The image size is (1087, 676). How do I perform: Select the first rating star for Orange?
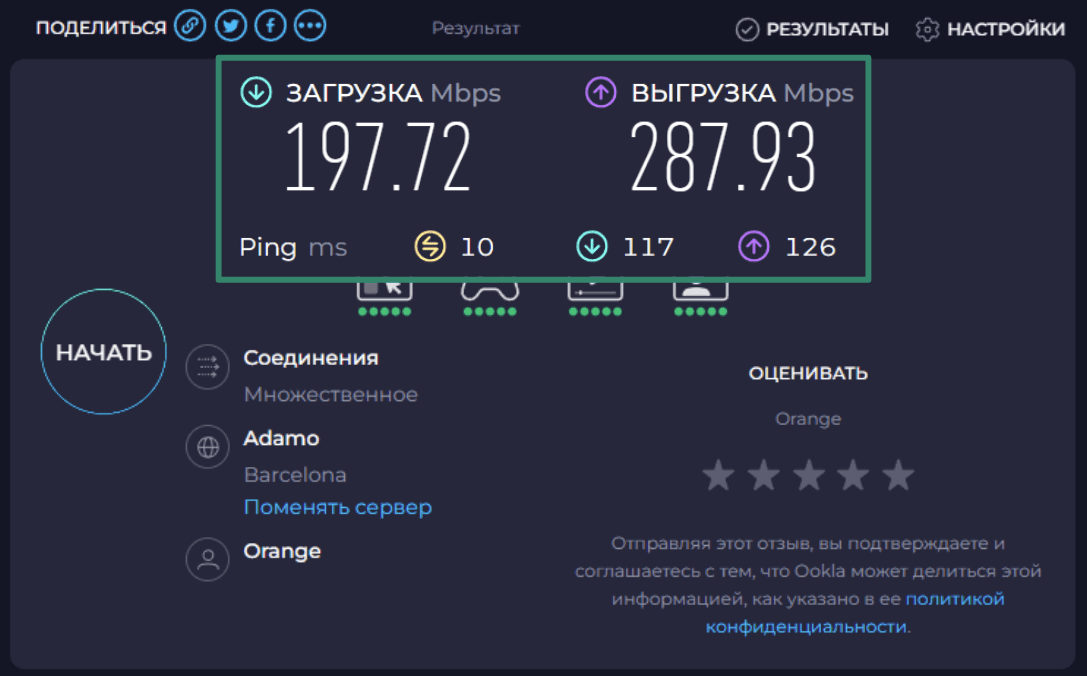click(719, 475)
